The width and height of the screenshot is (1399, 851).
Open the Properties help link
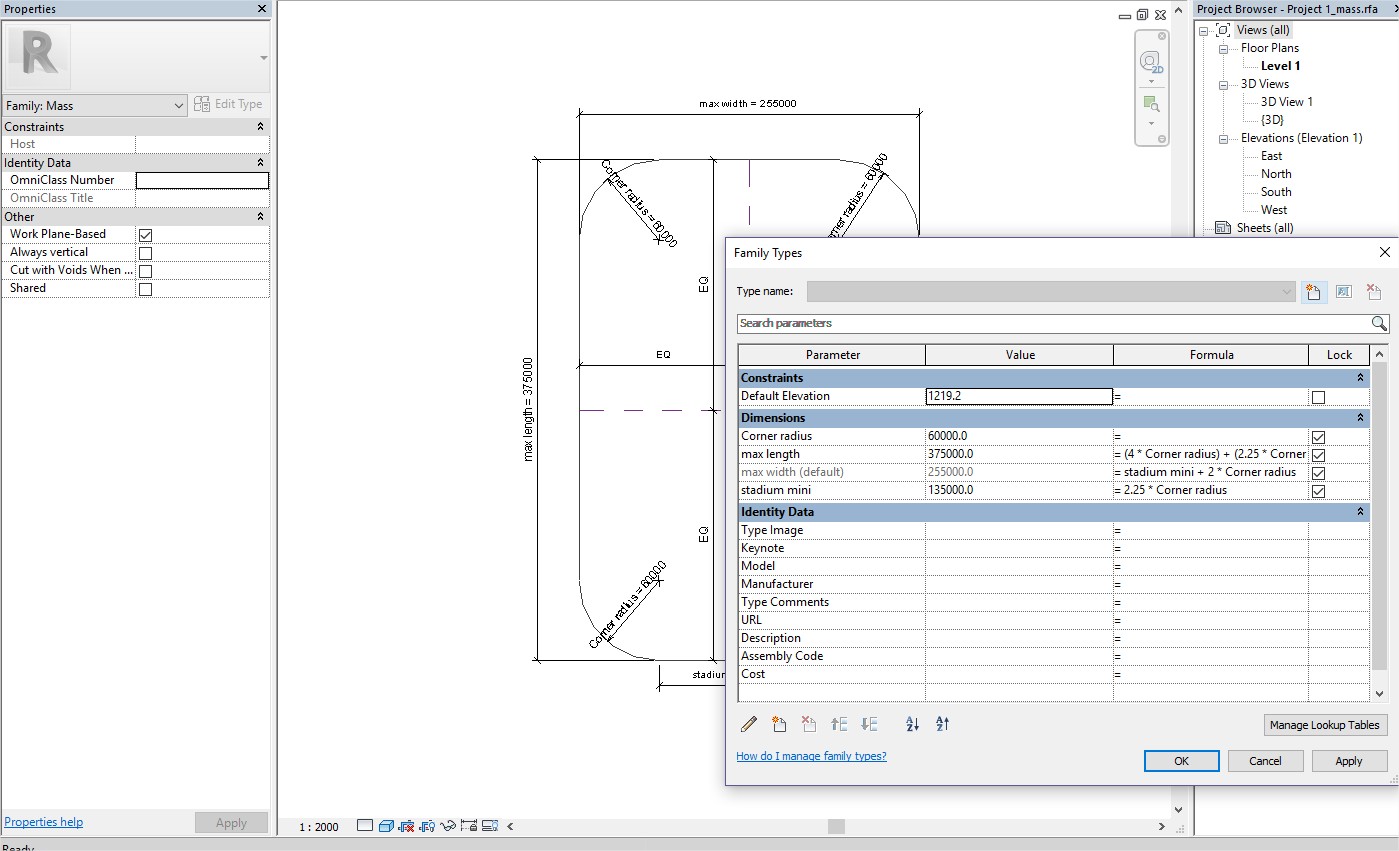[44, 822]
